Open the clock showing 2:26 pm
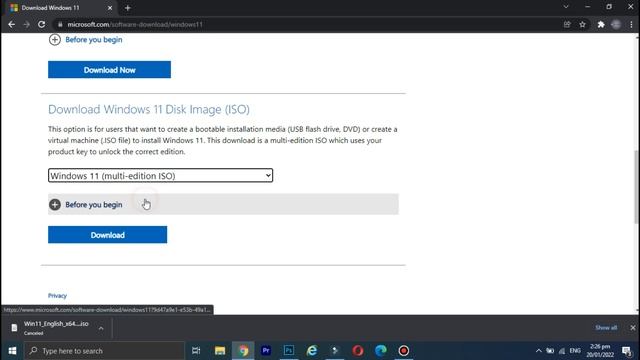 pyautogui.click(x=600, y=351)
